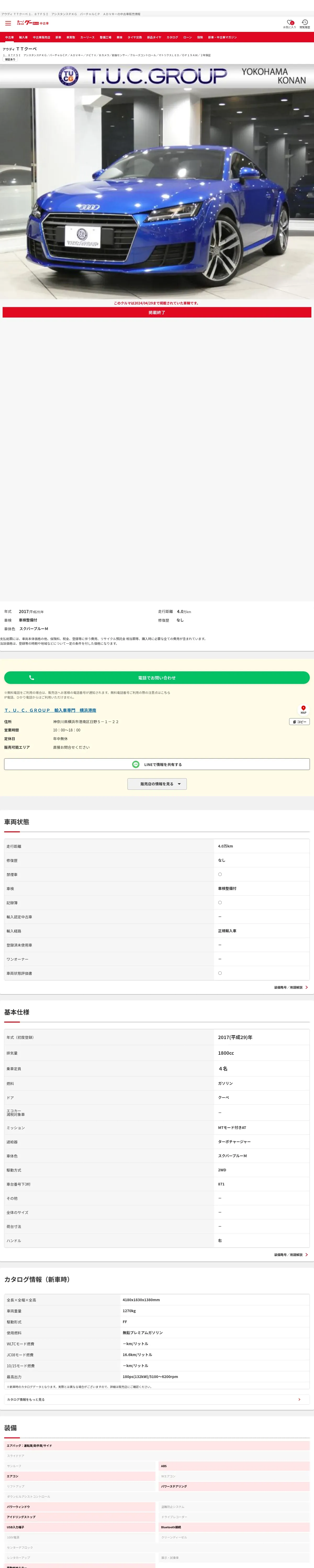This screenshot has height=1568, width=314.
Task: Click the USB入力端子 equipment cell
Action: pyautogui.click(x=80, y=1527)
